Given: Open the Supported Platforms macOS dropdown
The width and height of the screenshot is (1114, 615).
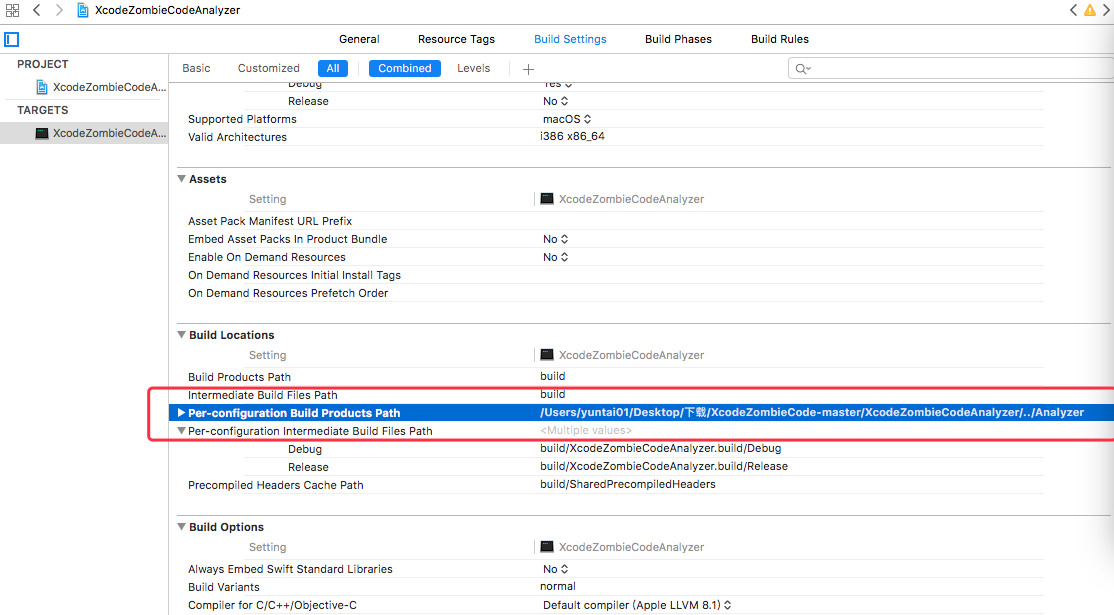Looking at the screenshot, I should (x=567, y=119).
